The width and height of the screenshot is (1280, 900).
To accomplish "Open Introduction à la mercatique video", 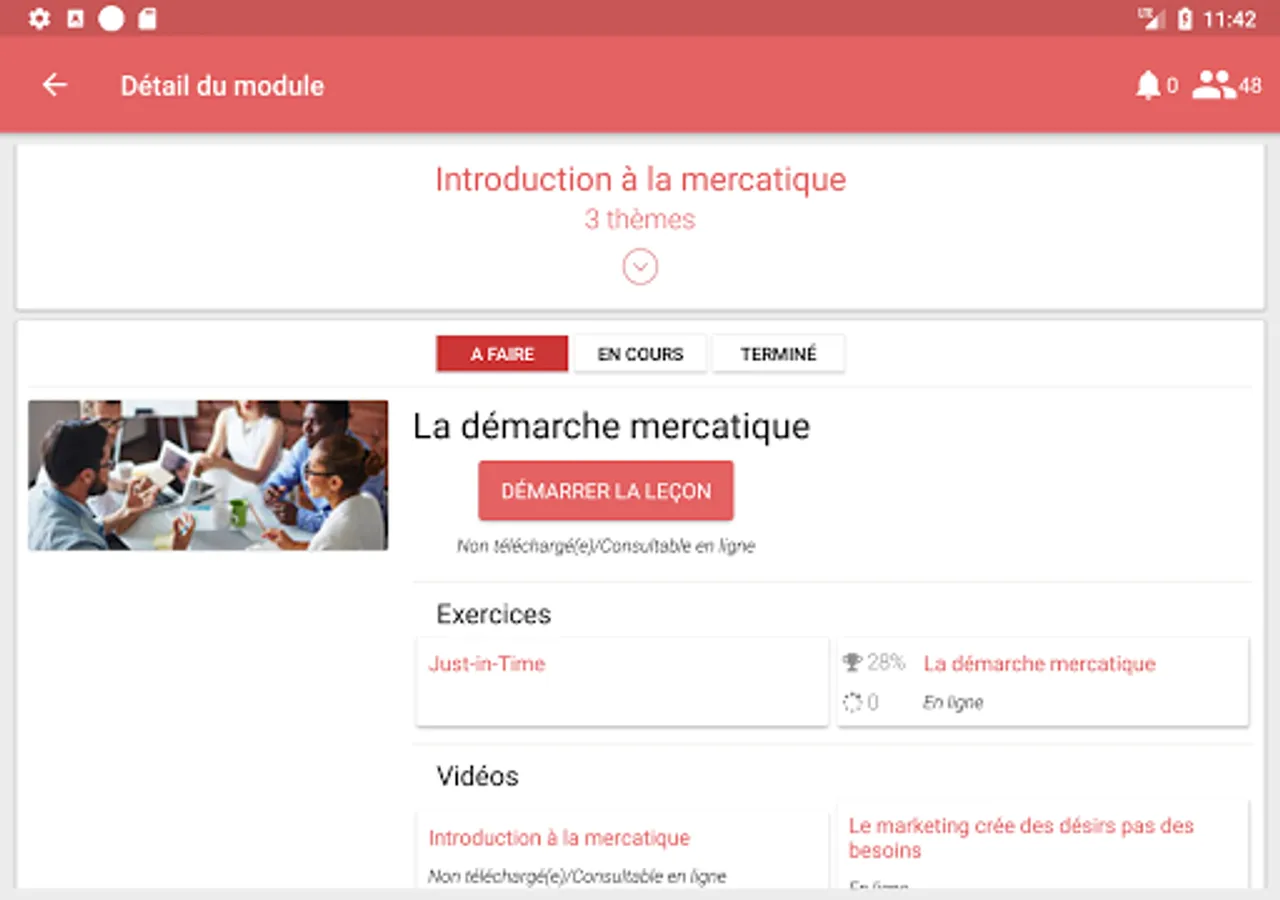I will tap(622, 848).
